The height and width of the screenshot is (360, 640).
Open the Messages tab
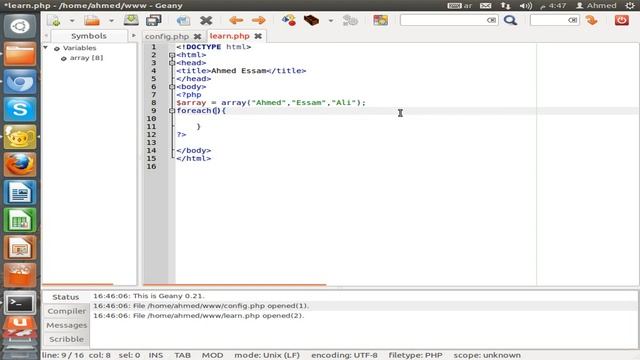click(67, 325)
